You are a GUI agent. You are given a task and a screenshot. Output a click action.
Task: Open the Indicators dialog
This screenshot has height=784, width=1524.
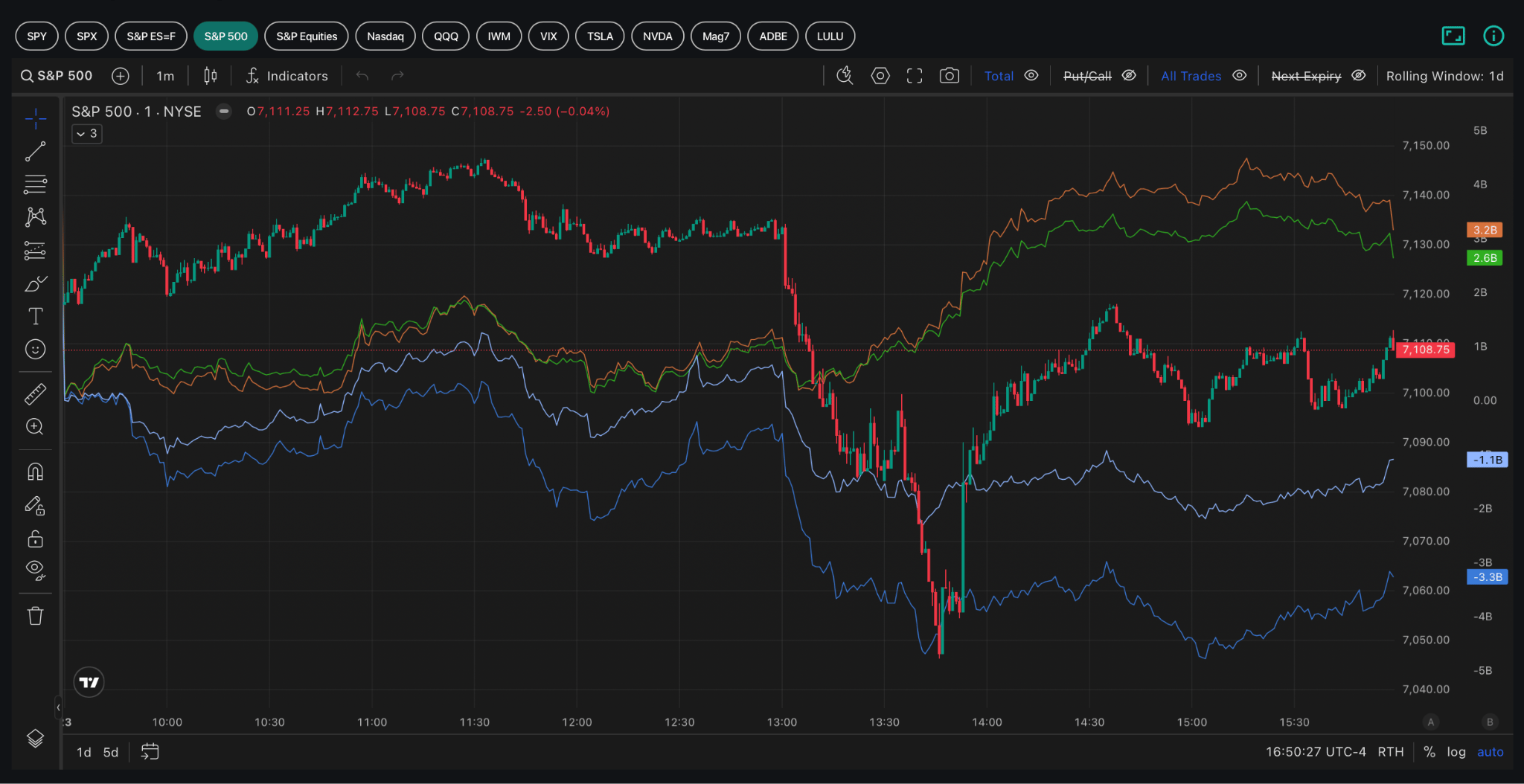(x=287, y=76)
